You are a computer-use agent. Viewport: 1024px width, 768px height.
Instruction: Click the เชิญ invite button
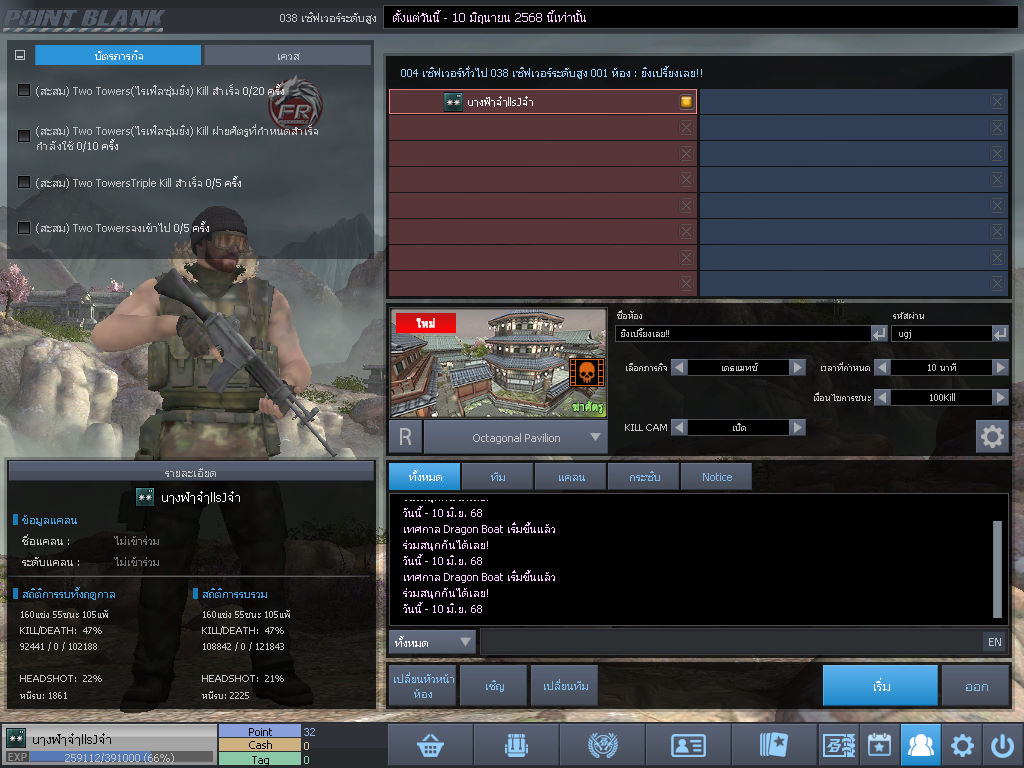[494, 686]
